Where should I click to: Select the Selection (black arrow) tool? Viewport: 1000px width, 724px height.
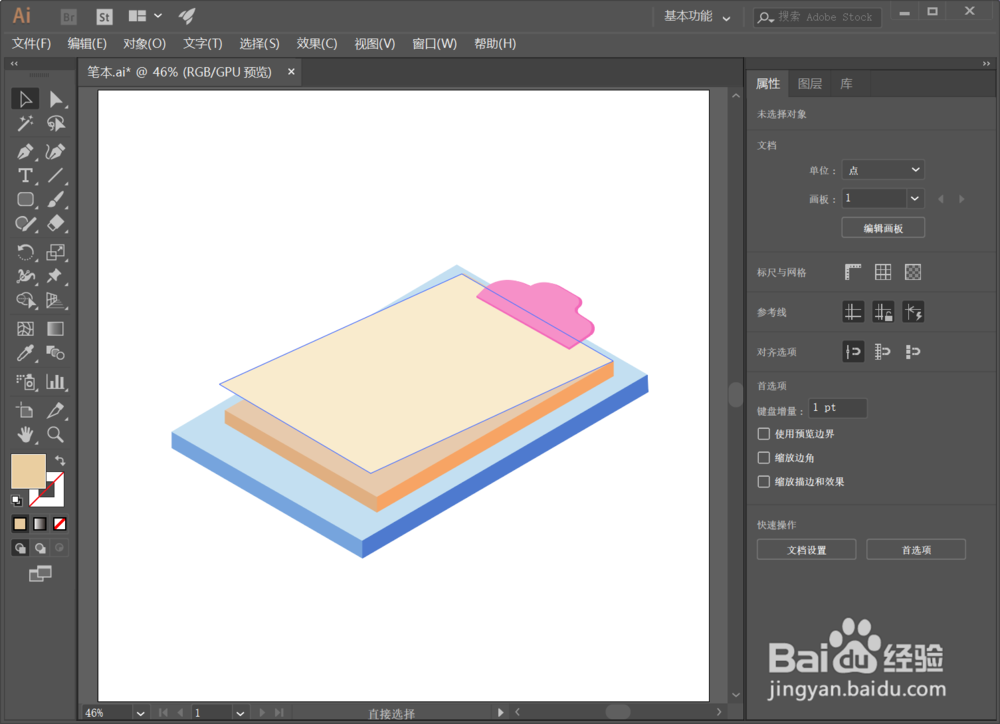click(25, 100)
